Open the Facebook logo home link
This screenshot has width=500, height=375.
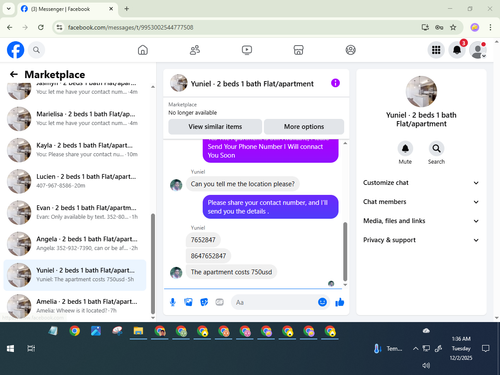pos(15,50)
